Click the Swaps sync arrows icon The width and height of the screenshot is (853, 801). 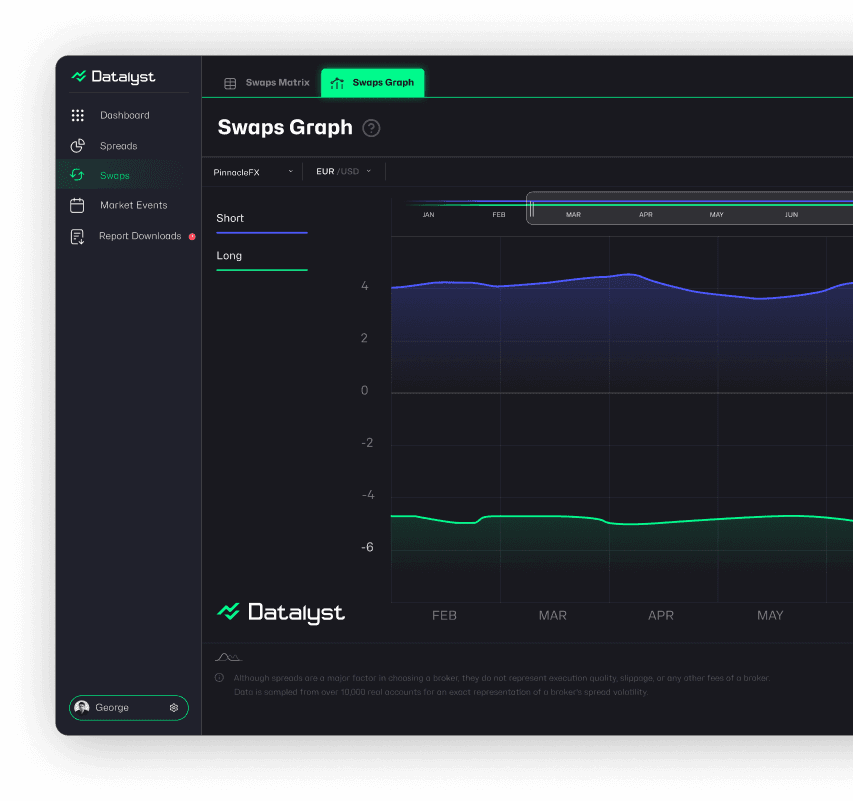point(78,175)
